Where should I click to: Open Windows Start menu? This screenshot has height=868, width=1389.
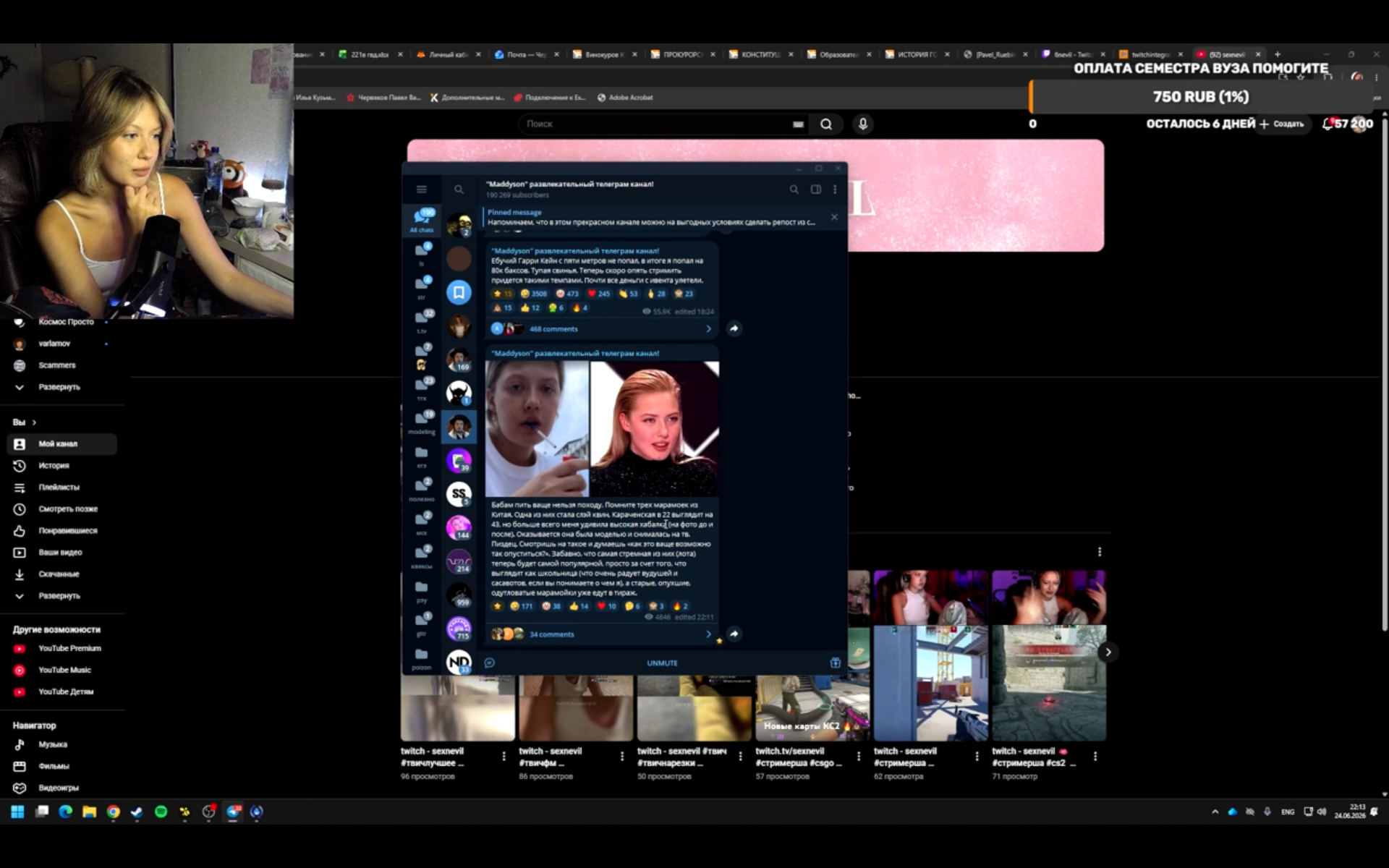17,812
